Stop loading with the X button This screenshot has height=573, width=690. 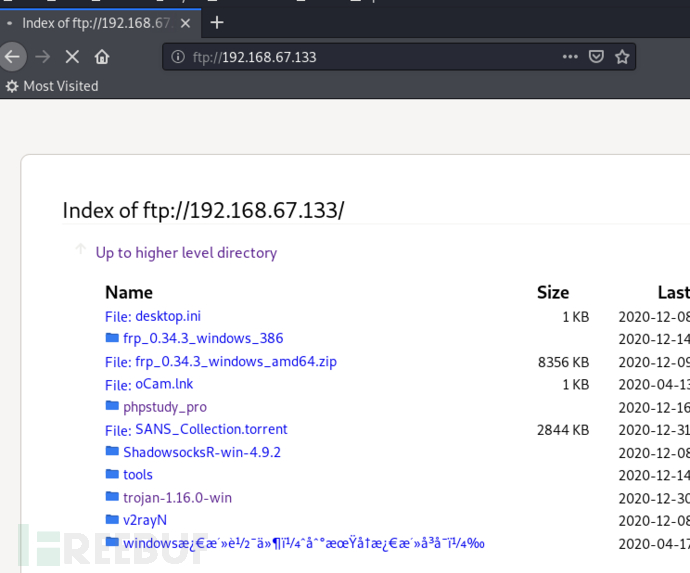[x=72, y=57]
